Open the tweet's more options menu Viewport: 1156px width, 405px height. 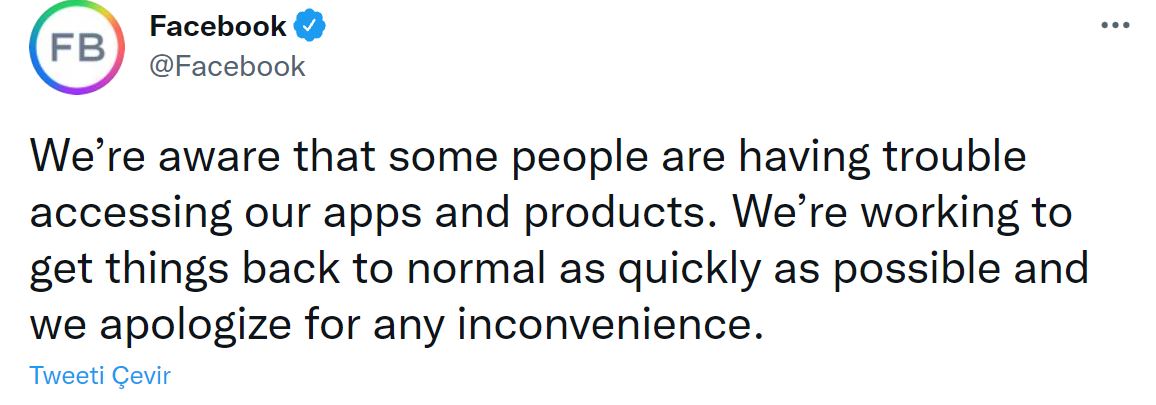[x=1114, y=26]
